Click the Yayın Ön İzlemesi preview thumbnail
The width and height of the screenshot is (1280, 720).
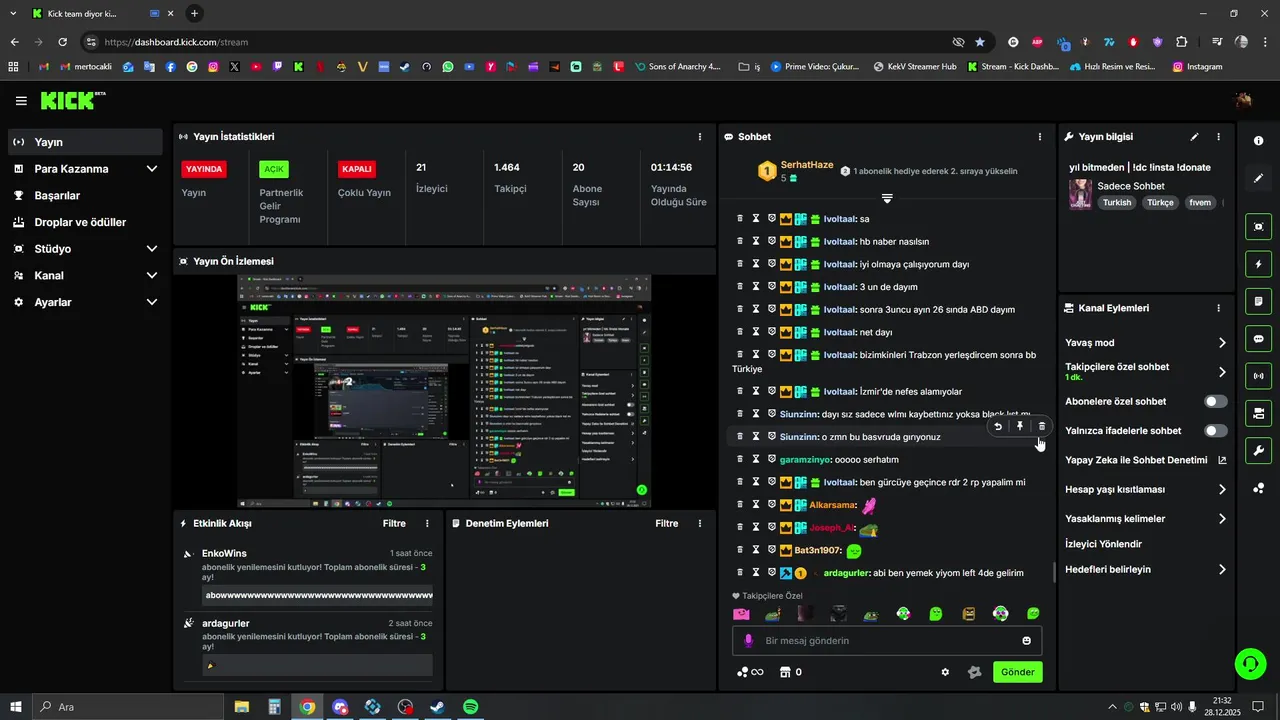tap(444, 391)
